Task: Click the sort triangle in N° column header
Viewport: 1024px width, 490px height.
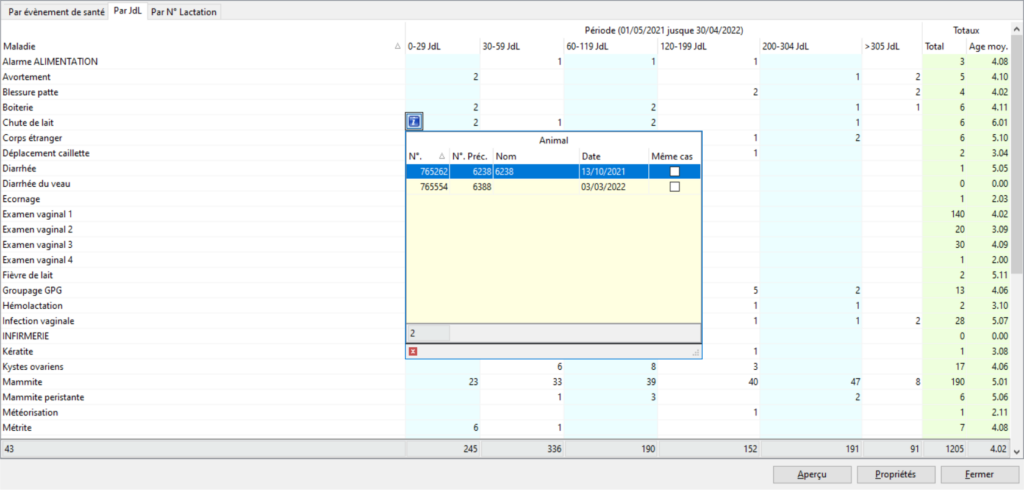Action: (x=442, y=156)
